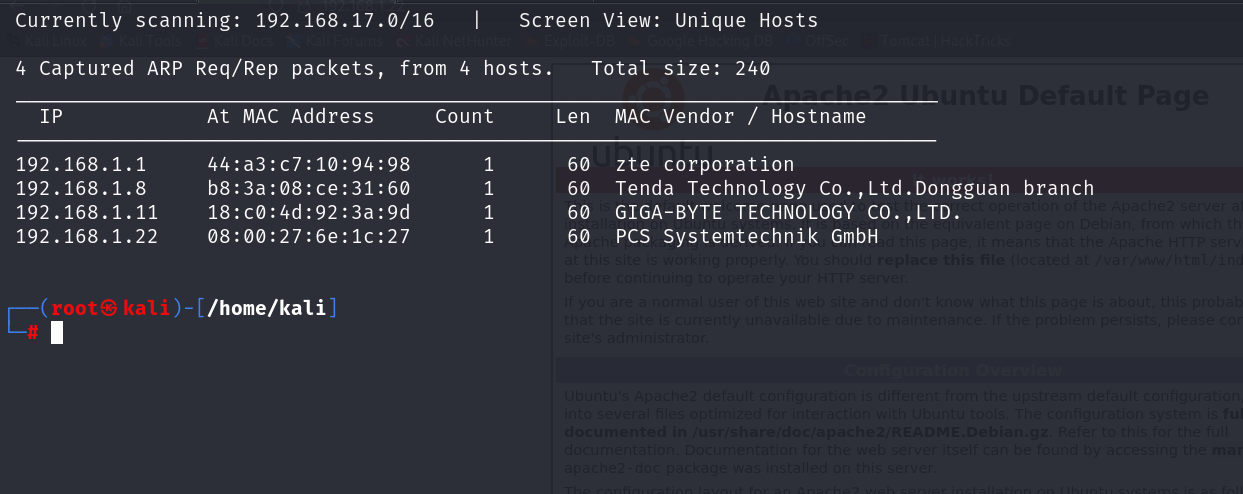The height and width of the screenshot is (494, 1243).
Task: Click the Count value 1 in the PCS Systemtechnik row
Action: [x=489, y=237]
